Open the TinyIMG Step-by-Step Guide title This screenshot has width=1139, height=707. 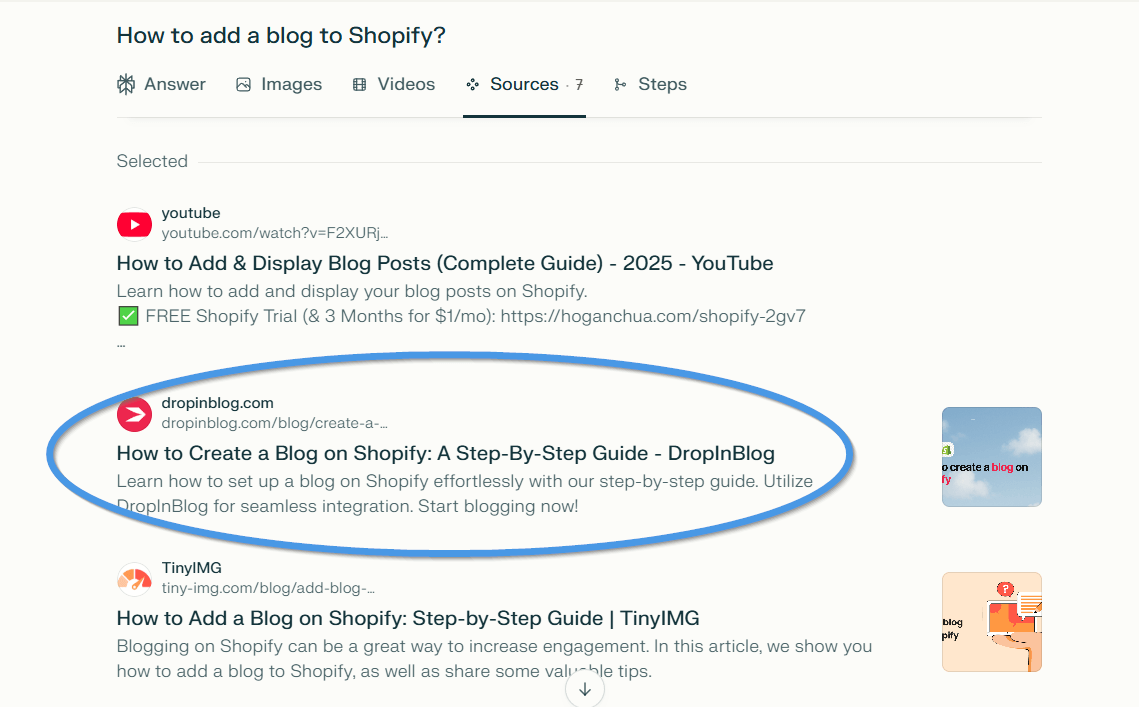[408, 618]
